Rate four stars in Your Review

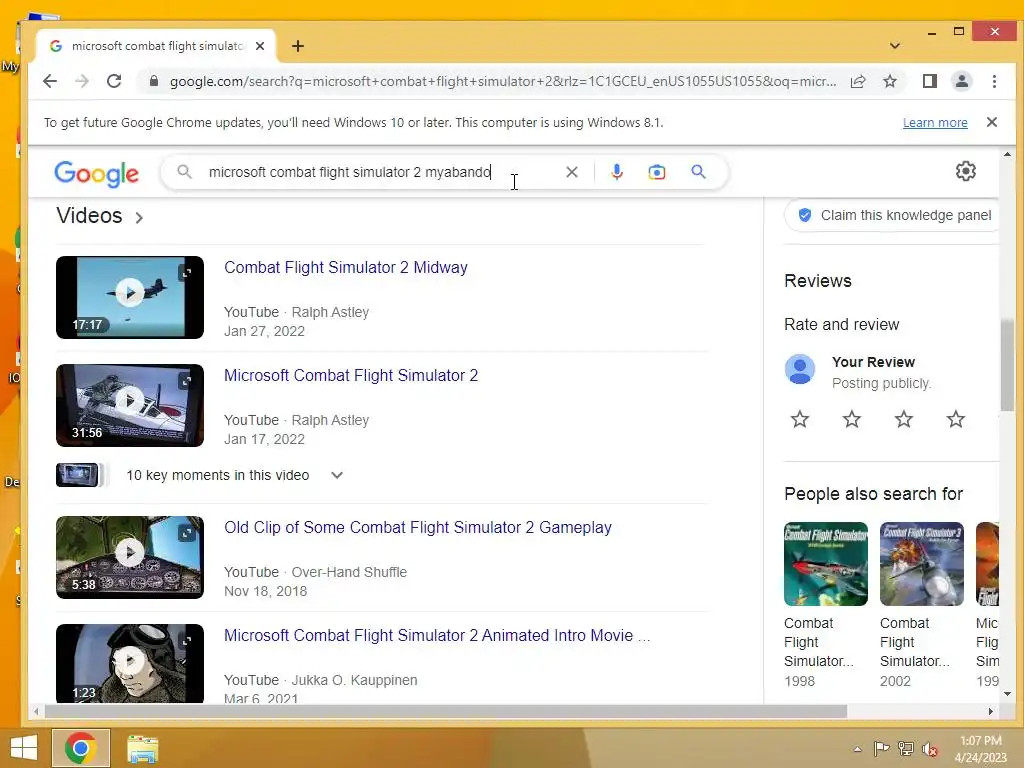pos(955,419)
